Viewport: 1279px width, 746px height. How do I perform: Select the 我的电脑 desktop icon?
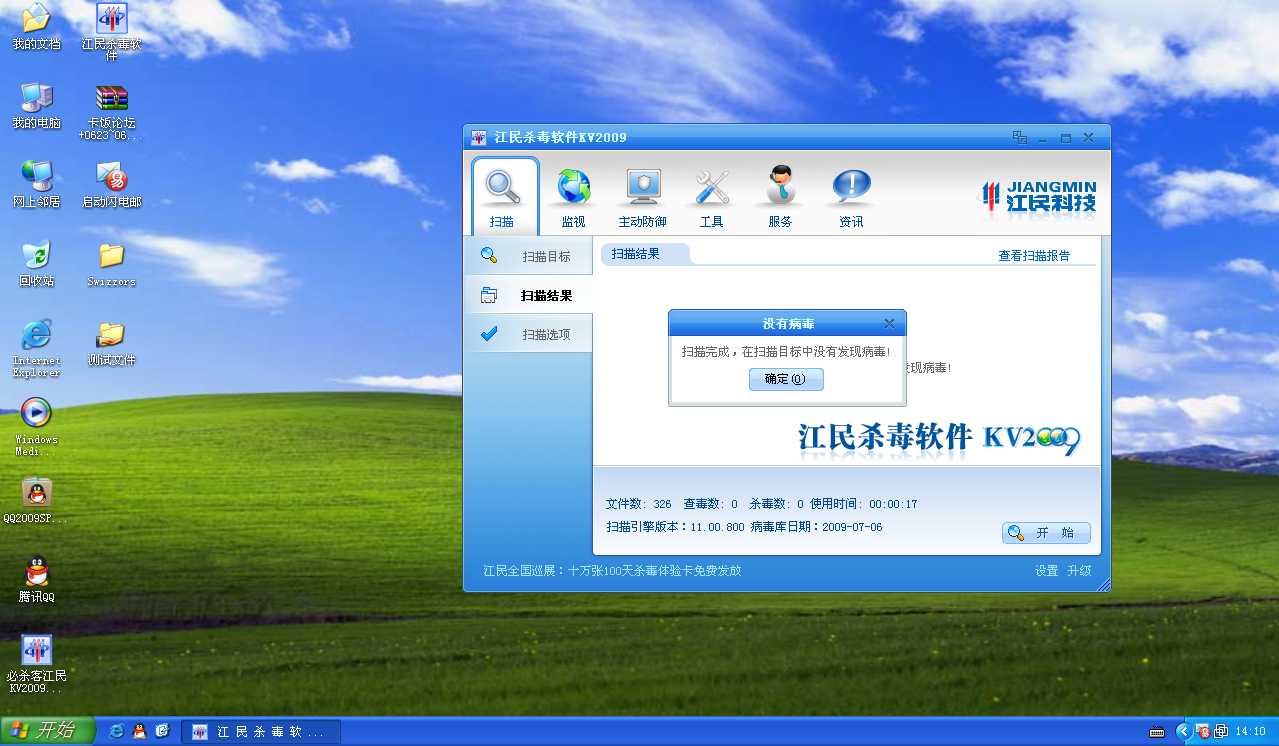click(x=36, y=106)
